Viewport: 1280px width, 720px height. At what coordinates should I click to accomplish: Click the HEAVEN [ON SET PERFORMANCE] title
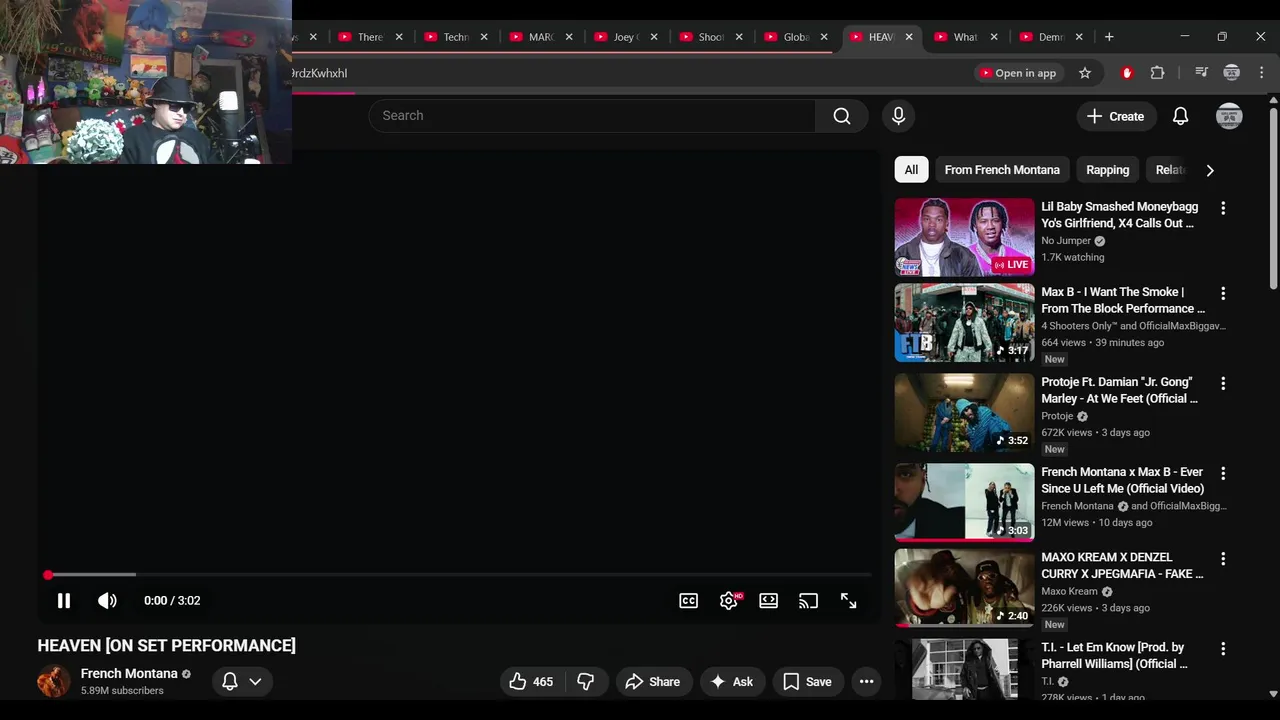(167, 646)
